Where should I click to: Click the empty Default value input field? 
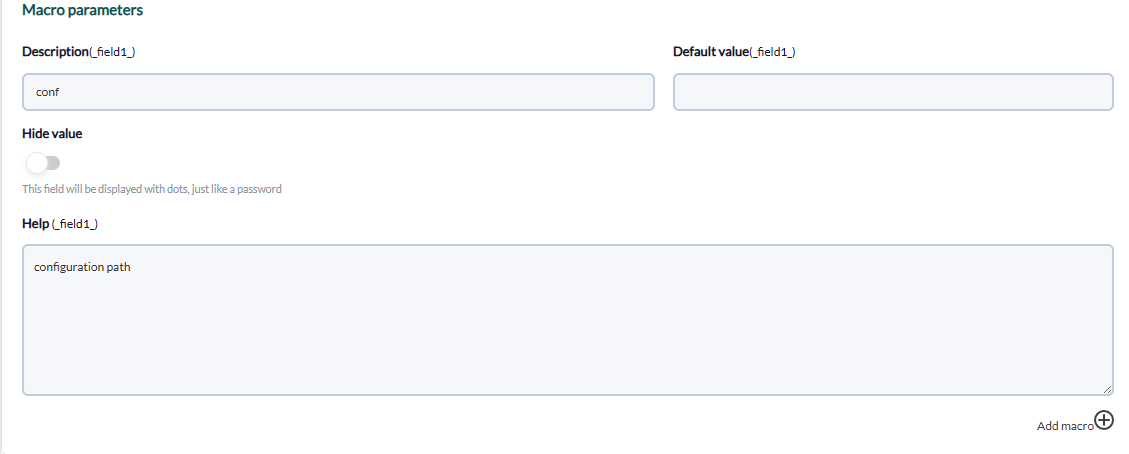click(x=893, y=92)
